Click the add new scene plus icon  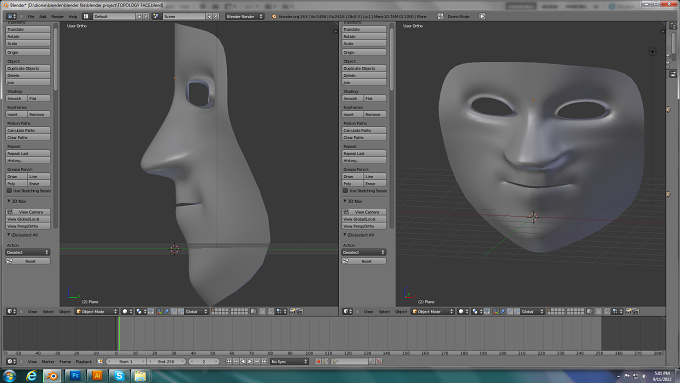[x=209, y=16]
